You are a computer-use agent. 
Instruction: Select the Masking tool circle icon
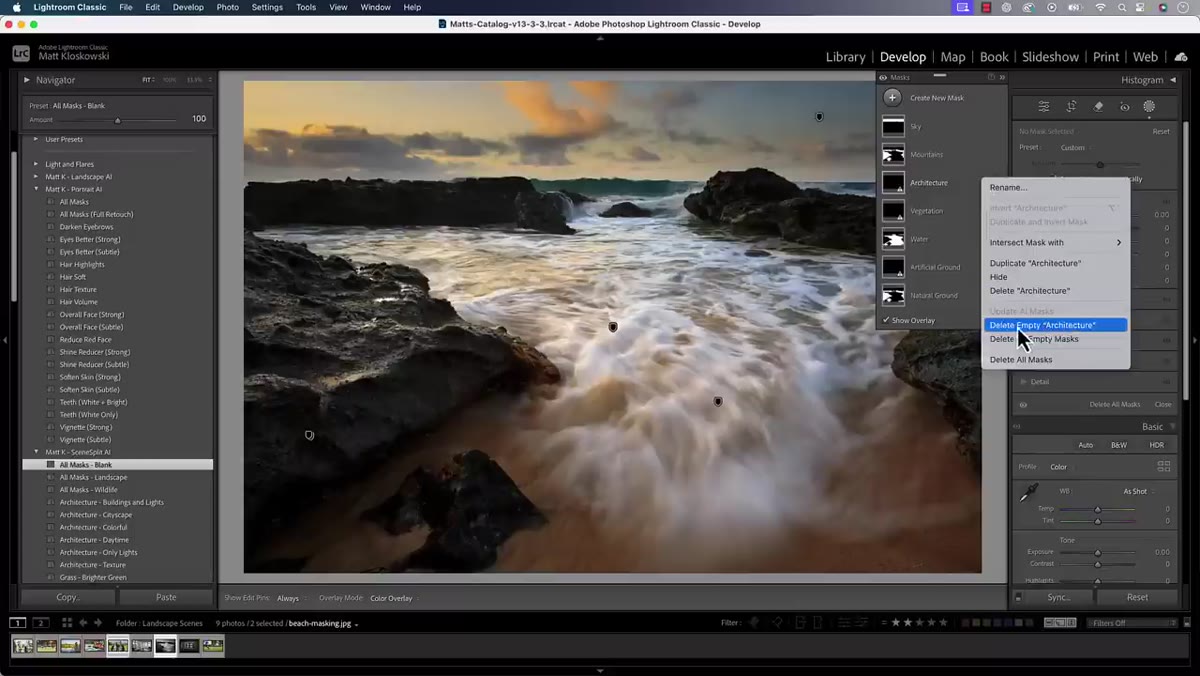tap(1149, 106)
